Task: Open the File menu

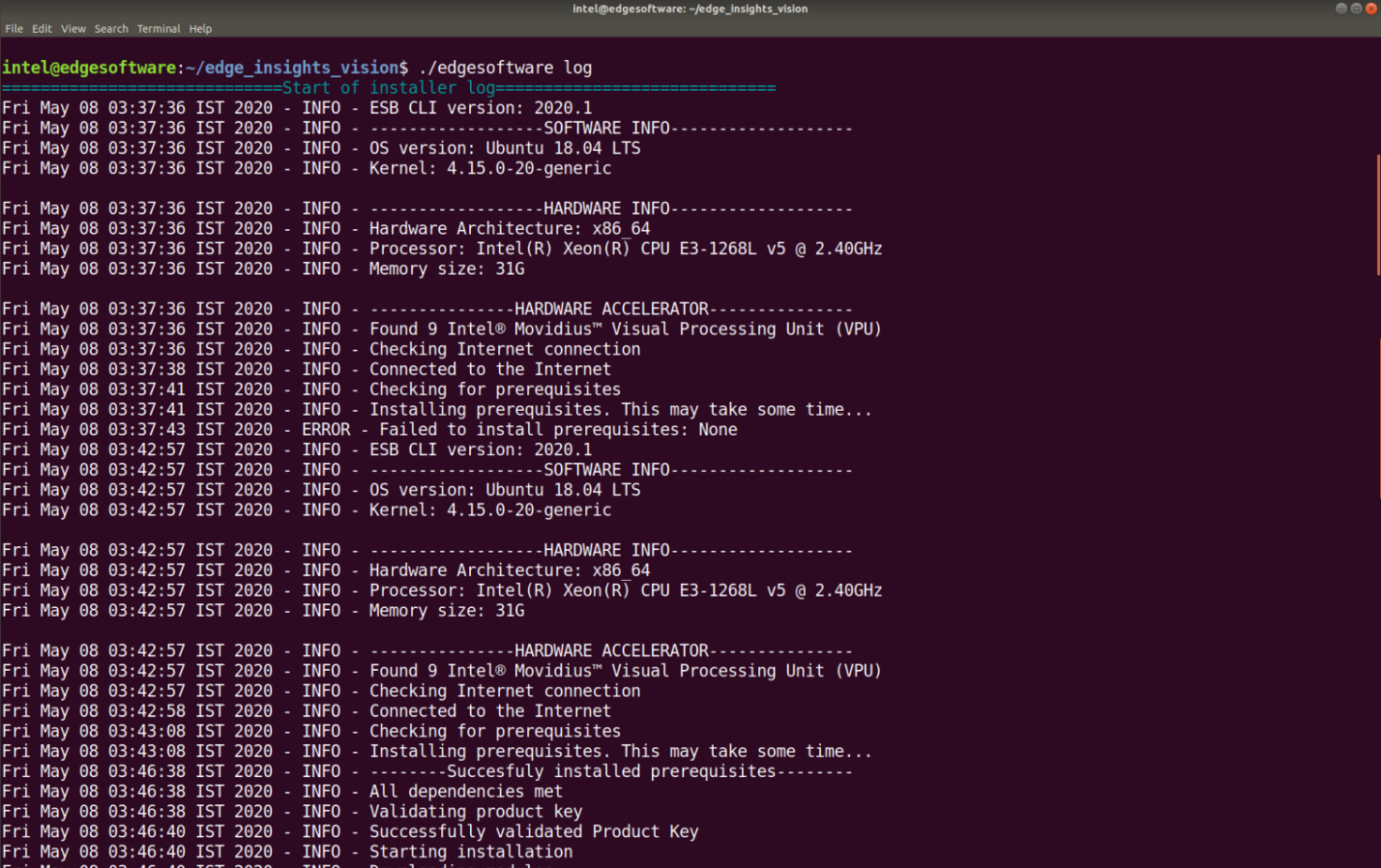Action: [15, 29]
